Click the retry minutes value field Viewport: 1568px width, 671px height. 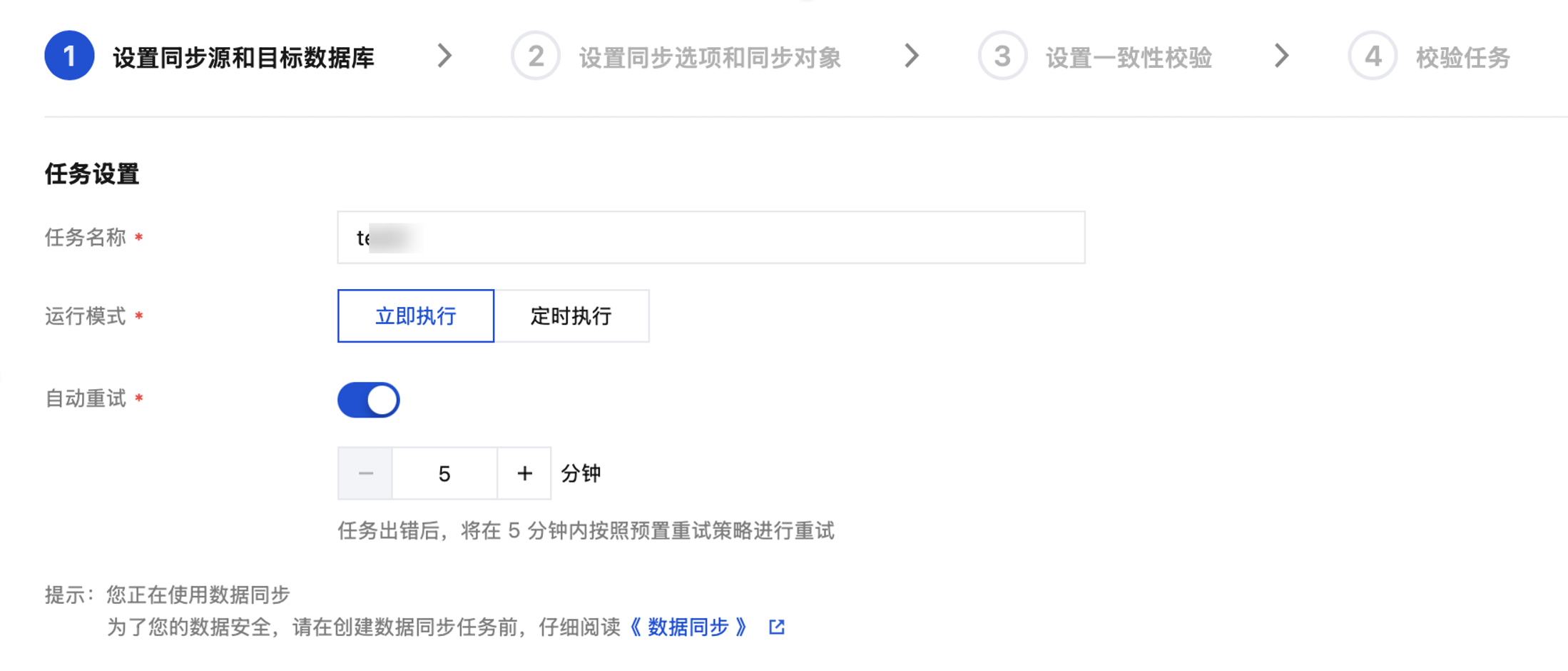(x=444, y=473)
